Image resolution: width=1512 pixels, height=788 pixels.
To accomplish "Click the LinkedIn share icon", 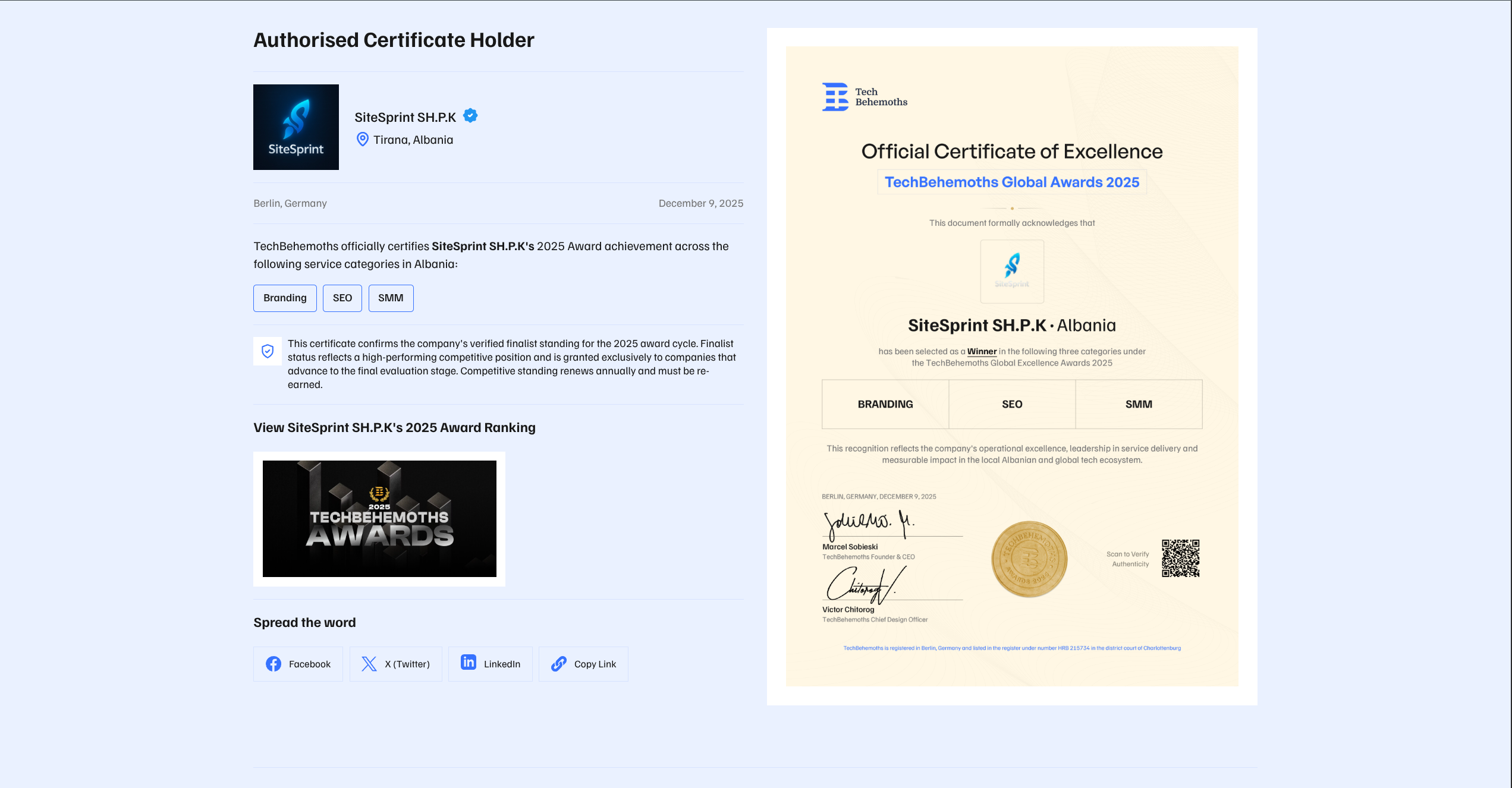I will tap(469, 664).
